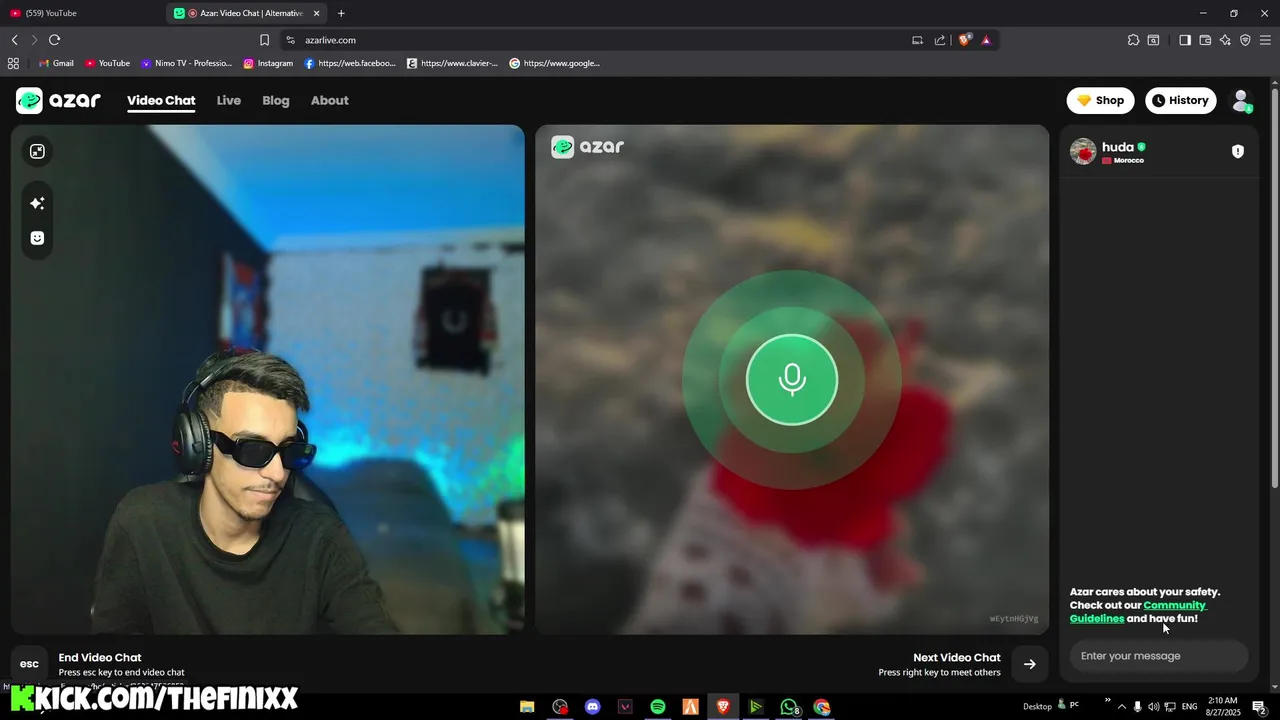The image size is (1280, 720).
Task: Open huda's profile avatar
Action: click(1083, 151)
